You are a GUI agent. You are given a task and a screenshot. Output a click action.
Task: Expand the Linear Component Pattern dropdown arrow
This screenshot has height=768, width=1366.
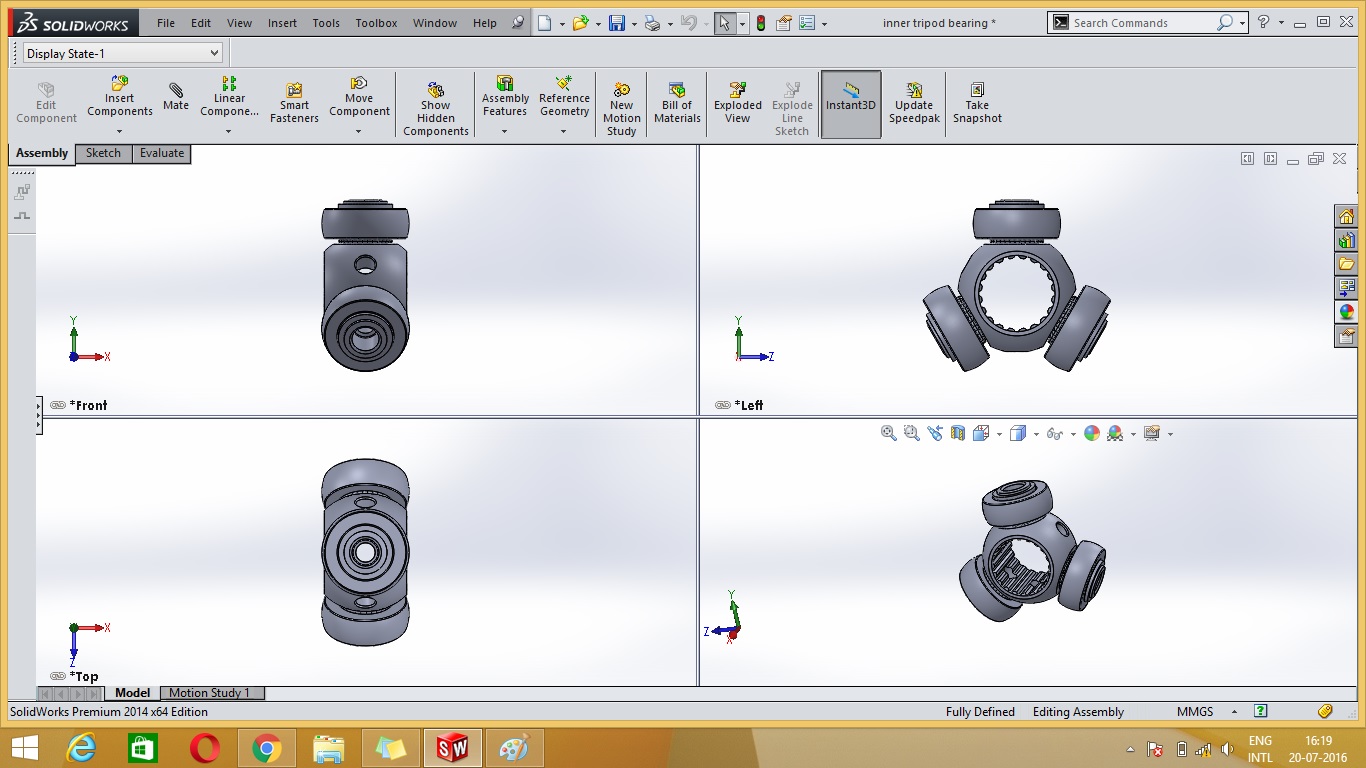[x=229, y=131]
